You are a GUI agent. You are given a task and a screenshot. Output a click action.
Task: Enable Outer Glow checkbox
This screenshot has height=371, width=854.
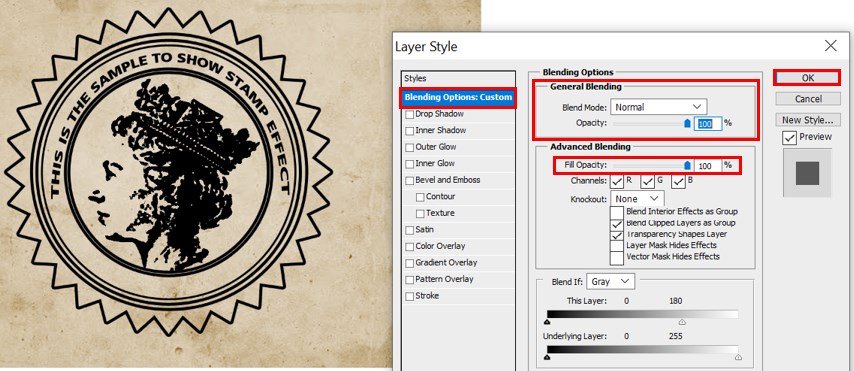tap(410, 148)
